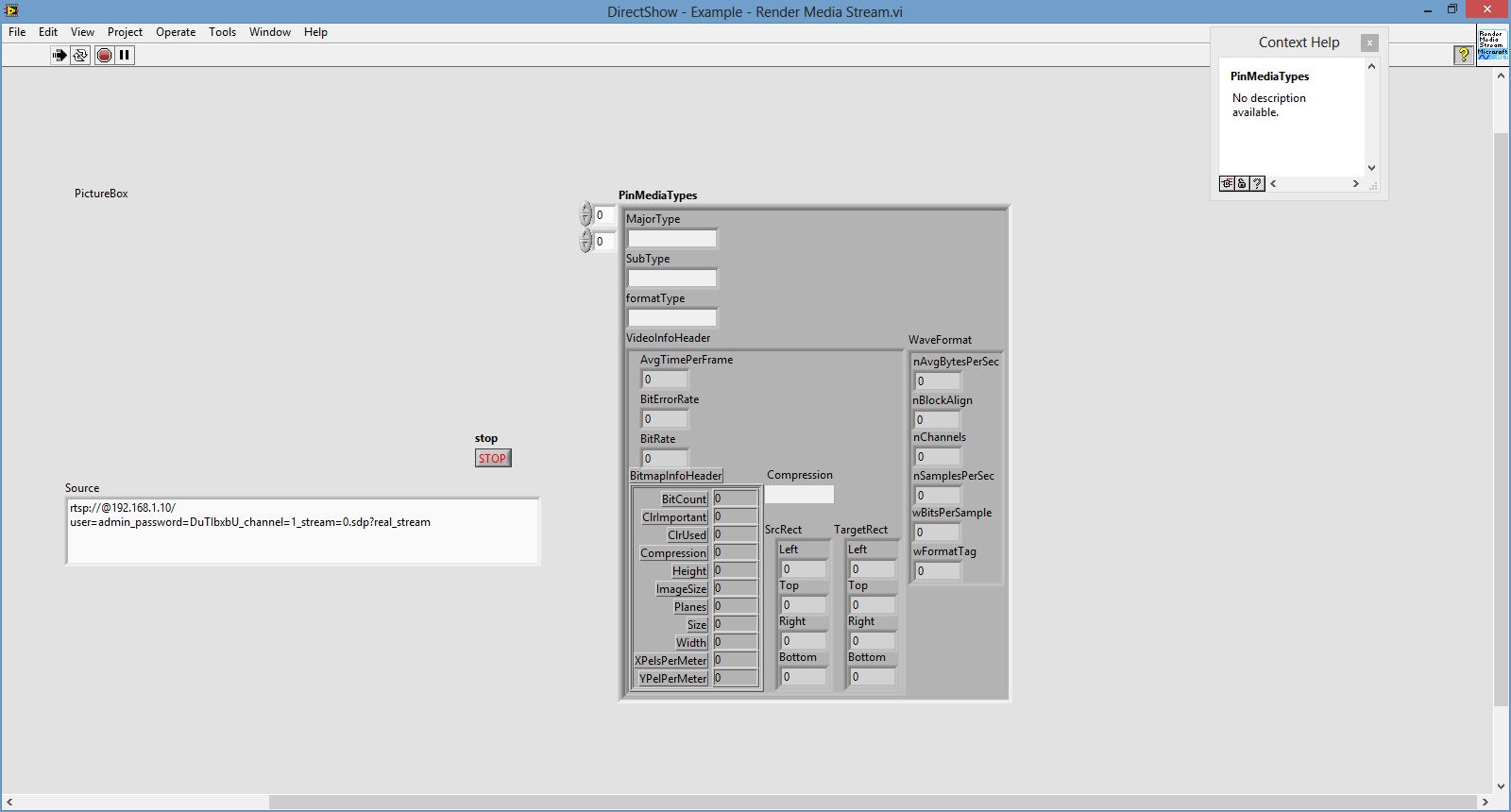Image resolution: width=1511 pixels, height=812 pixels.
Task: Click the second array index value box
Action: coord(604,242)
